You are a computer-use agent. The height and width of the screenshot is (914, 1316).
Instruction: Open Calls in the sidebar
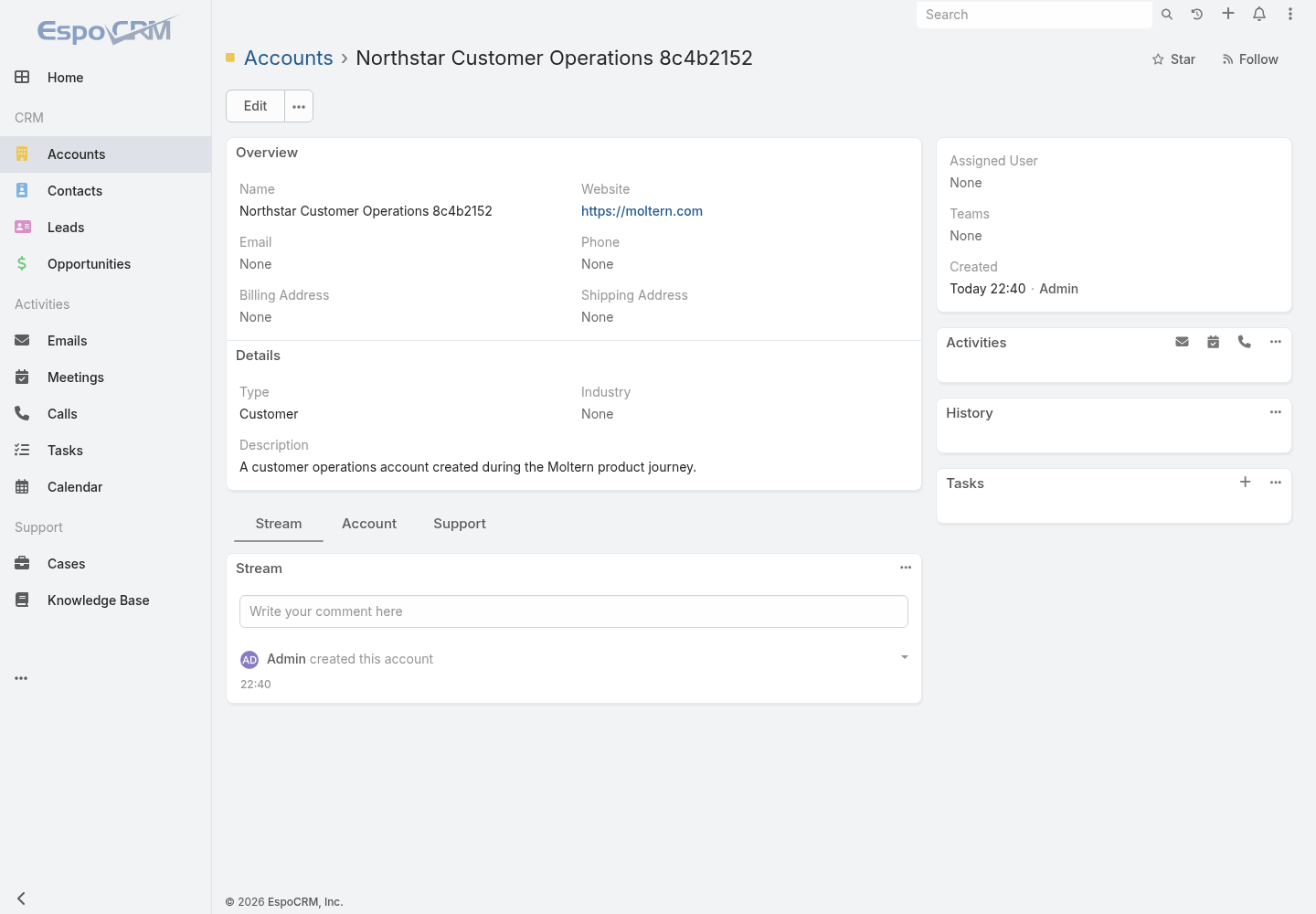coord(106,414)
